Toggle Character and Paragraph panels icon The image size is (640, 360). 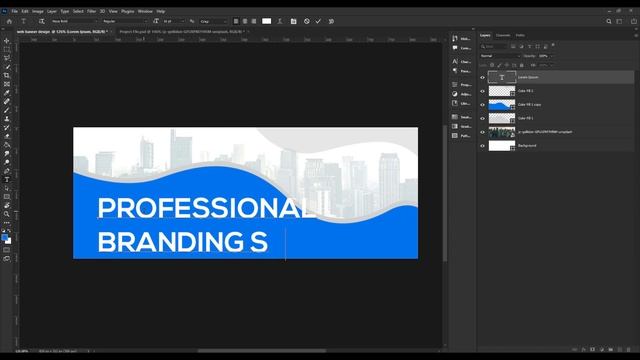click(293, 21)
